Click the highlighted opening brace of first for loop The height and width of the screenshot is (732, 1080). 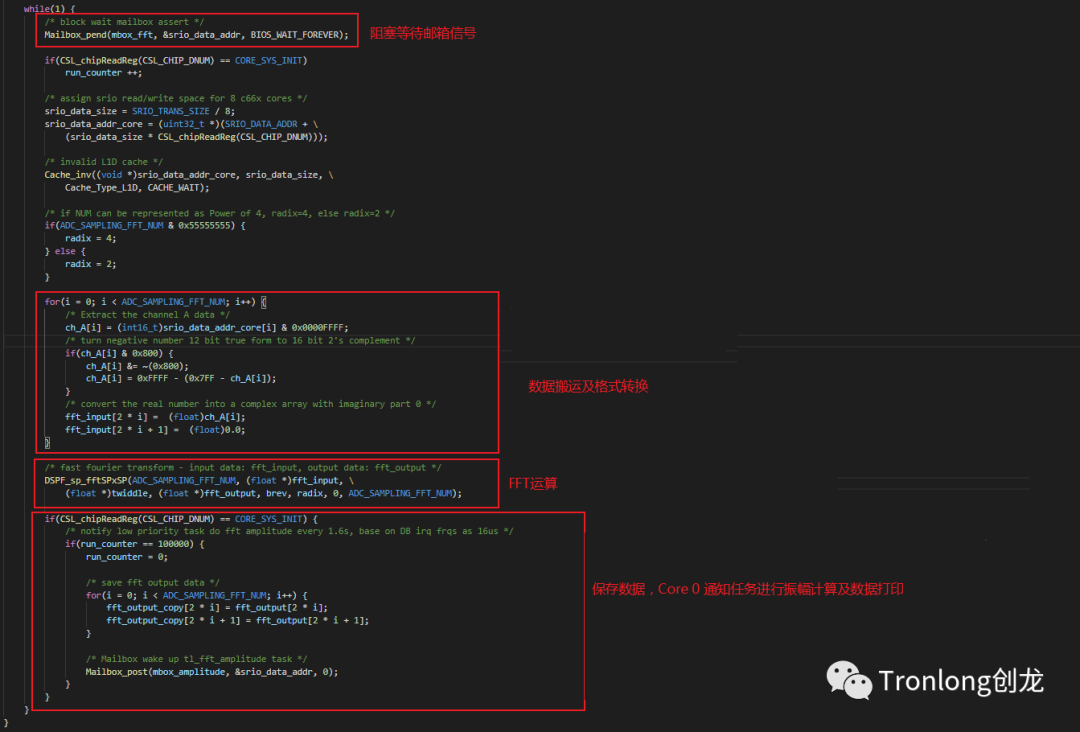[x=264, y=302]
